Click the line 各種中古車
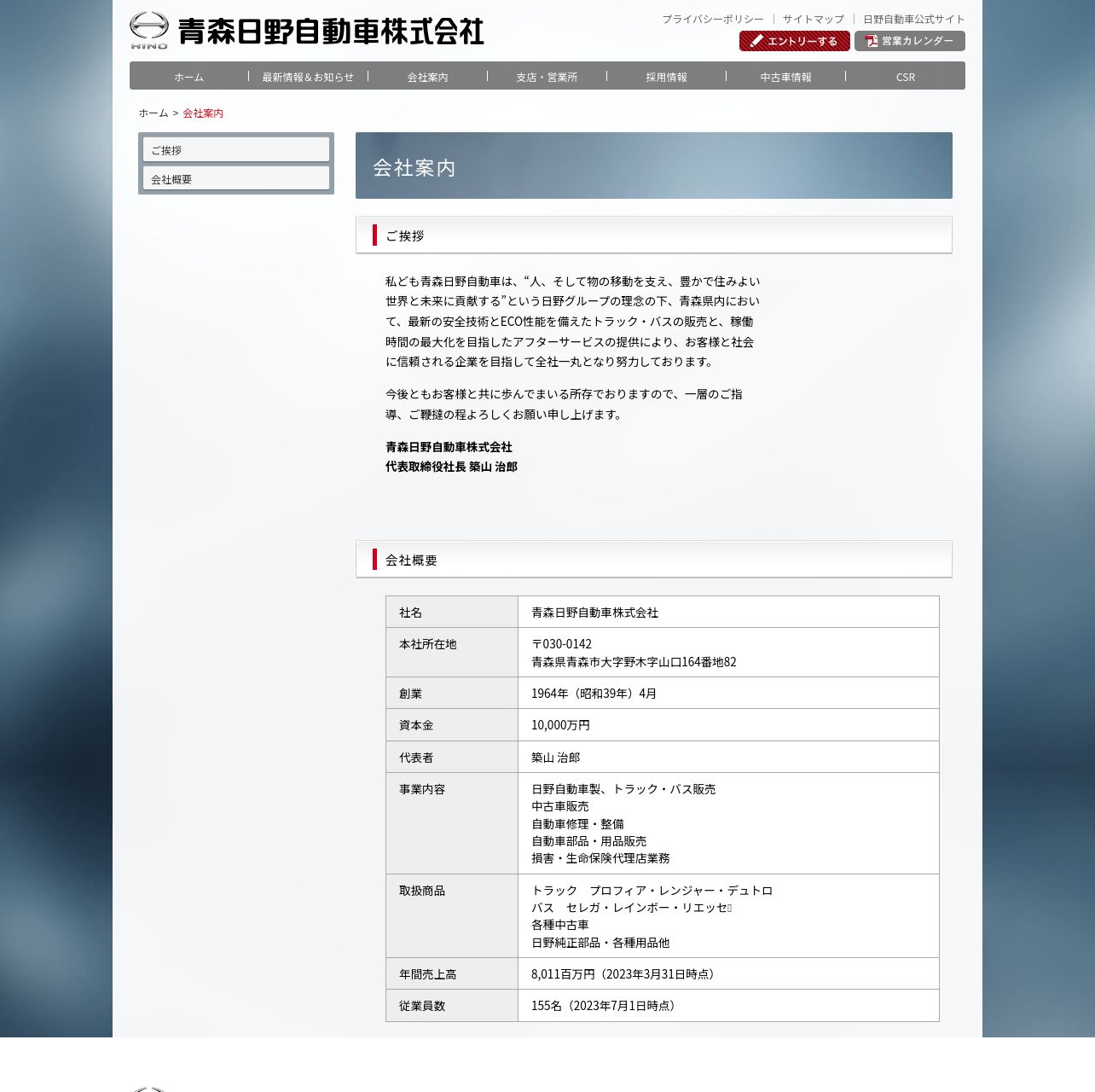The image size is (1095, 1092). click(559, 925)
